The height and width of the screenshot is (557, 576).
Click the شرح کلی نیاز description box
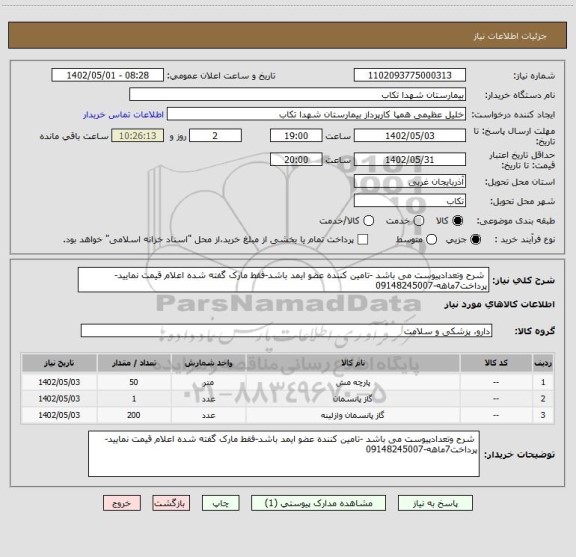click(284, 280)
